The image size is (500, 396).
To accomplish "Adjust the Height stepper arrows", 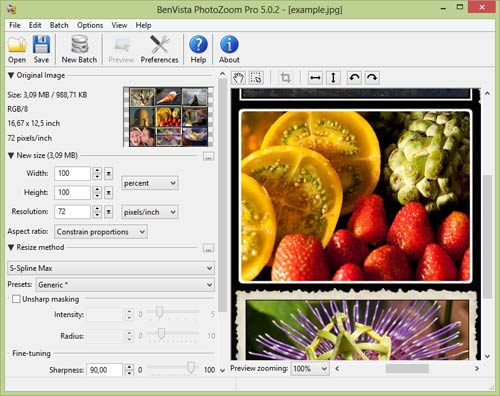I will 97,193.
